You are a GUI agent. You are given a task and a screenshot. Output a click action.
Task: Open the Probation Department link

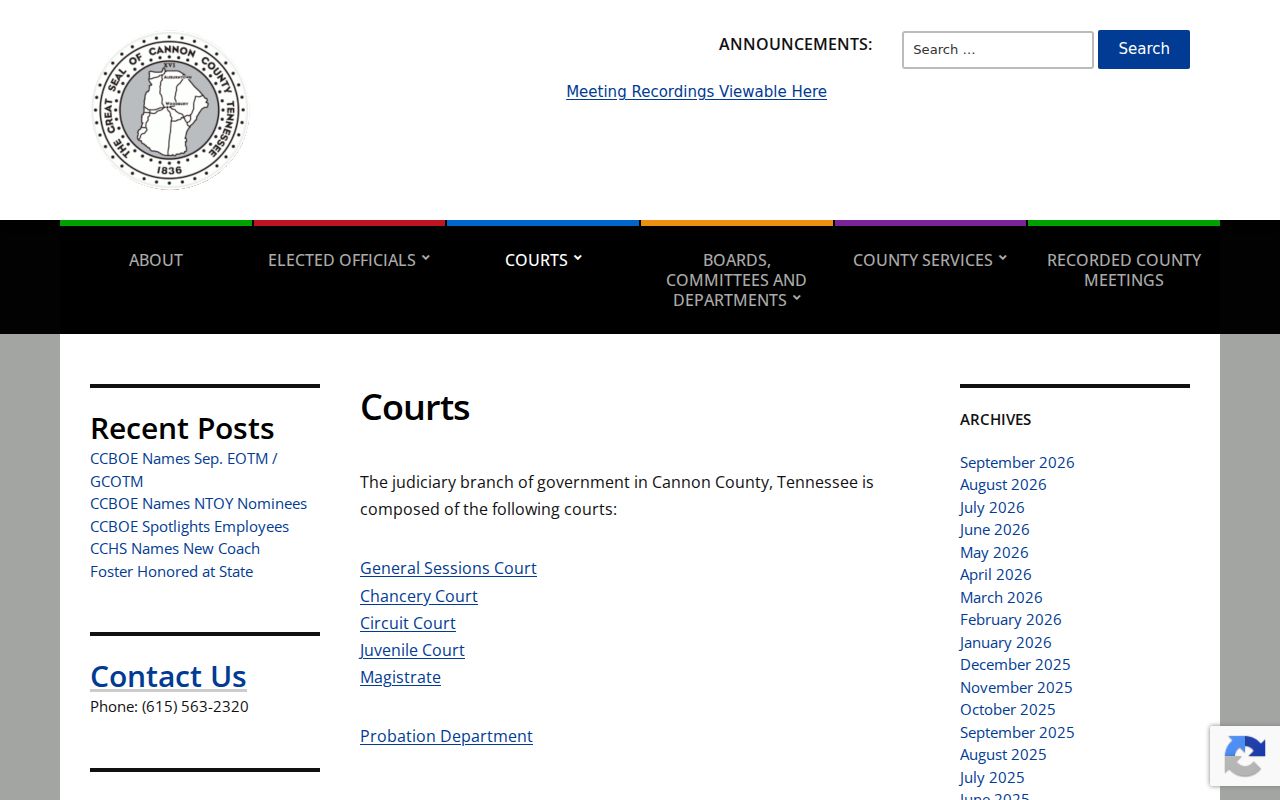446,736
